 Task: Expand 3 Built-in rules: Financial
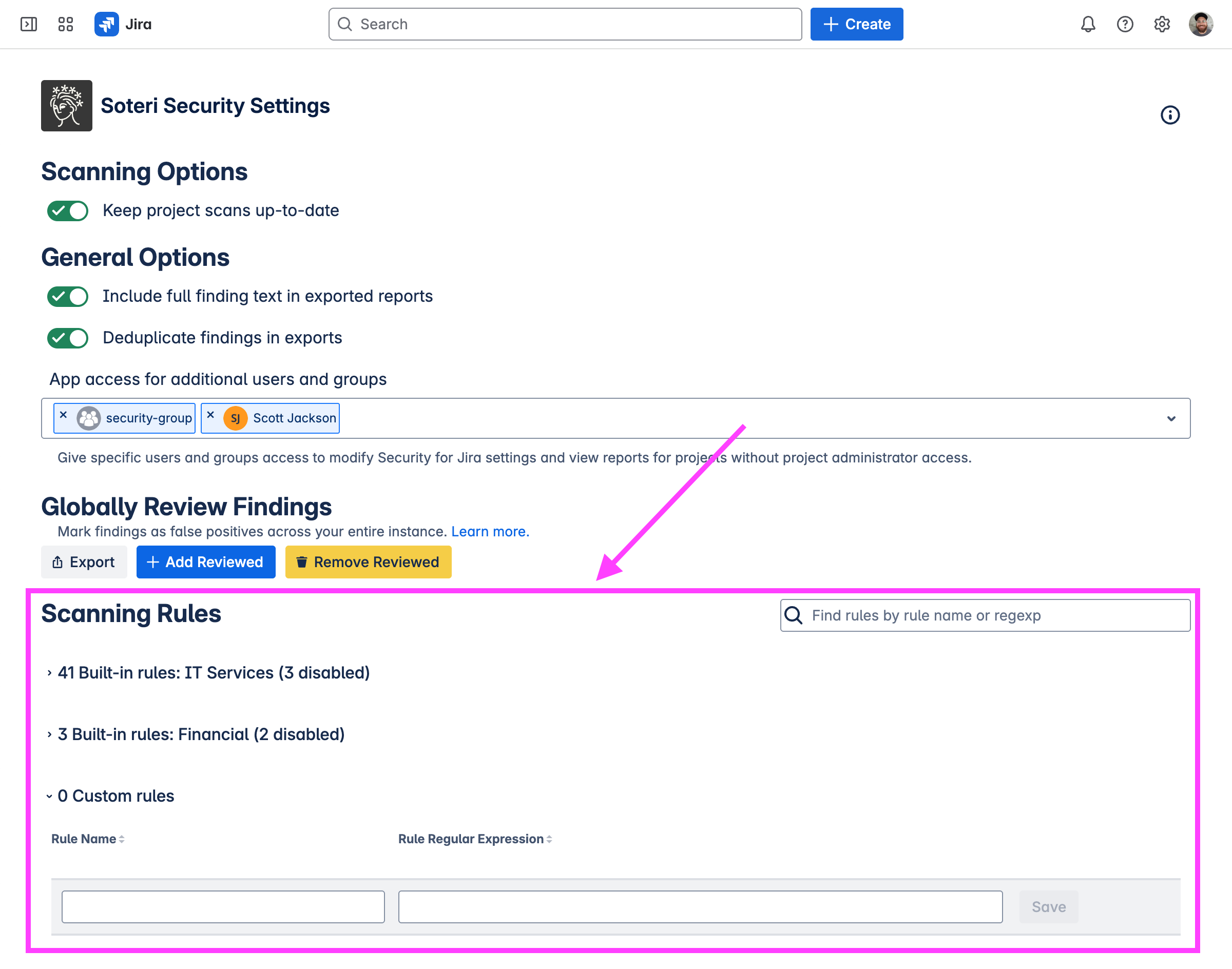pos(201,734)
